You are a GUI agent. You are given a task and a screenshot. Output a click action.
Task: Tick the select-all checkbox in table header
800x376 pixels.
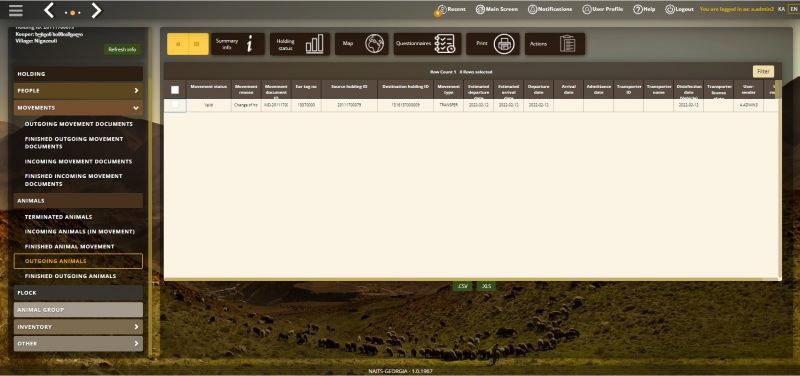pos(175,90)
